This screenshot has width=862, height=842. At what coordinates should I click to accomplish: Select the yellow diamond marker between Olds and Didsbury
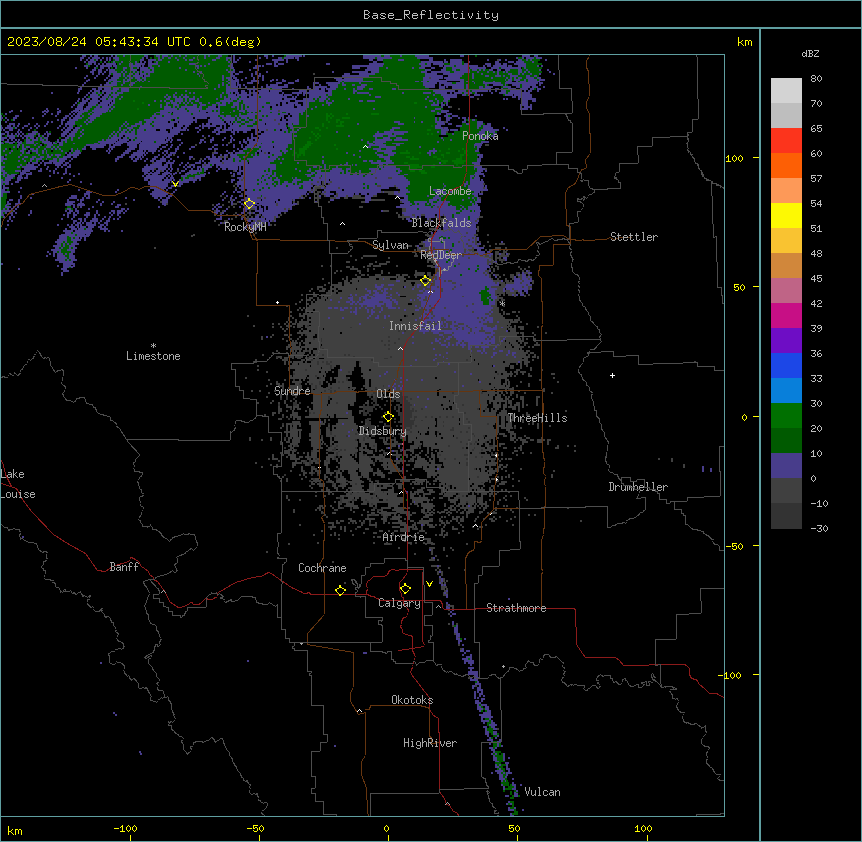pos(388,417)
